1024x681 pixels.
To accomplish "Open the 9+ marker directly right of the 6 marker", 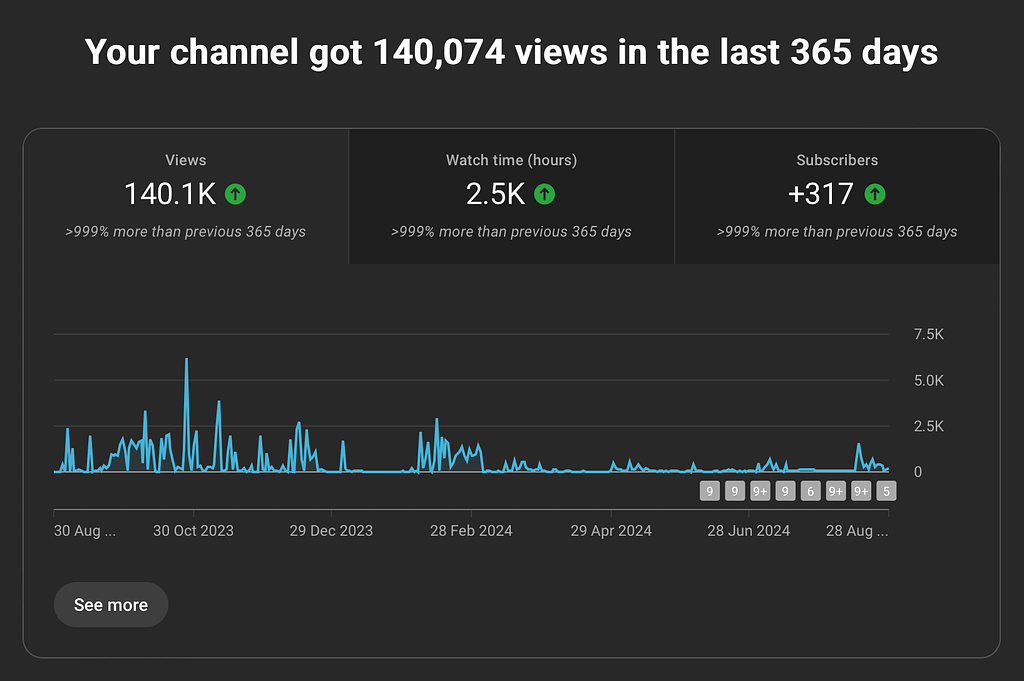I will [x=836, y=491].
